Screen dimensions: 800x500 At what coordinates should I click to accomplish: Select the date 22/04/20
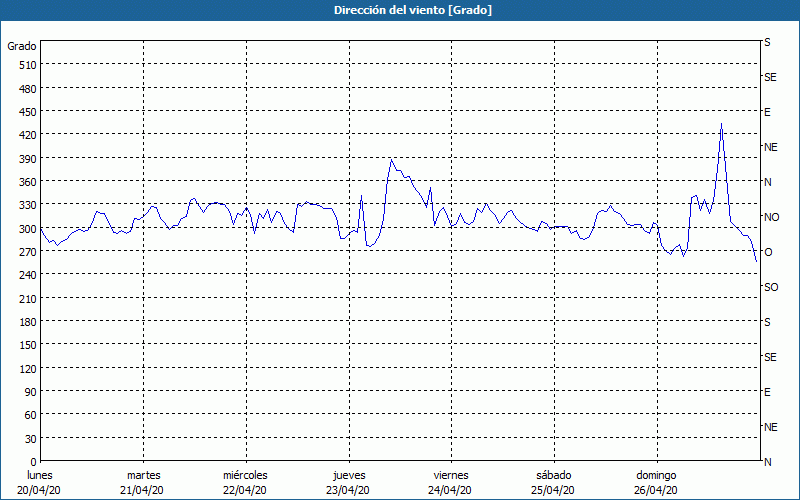245,490
